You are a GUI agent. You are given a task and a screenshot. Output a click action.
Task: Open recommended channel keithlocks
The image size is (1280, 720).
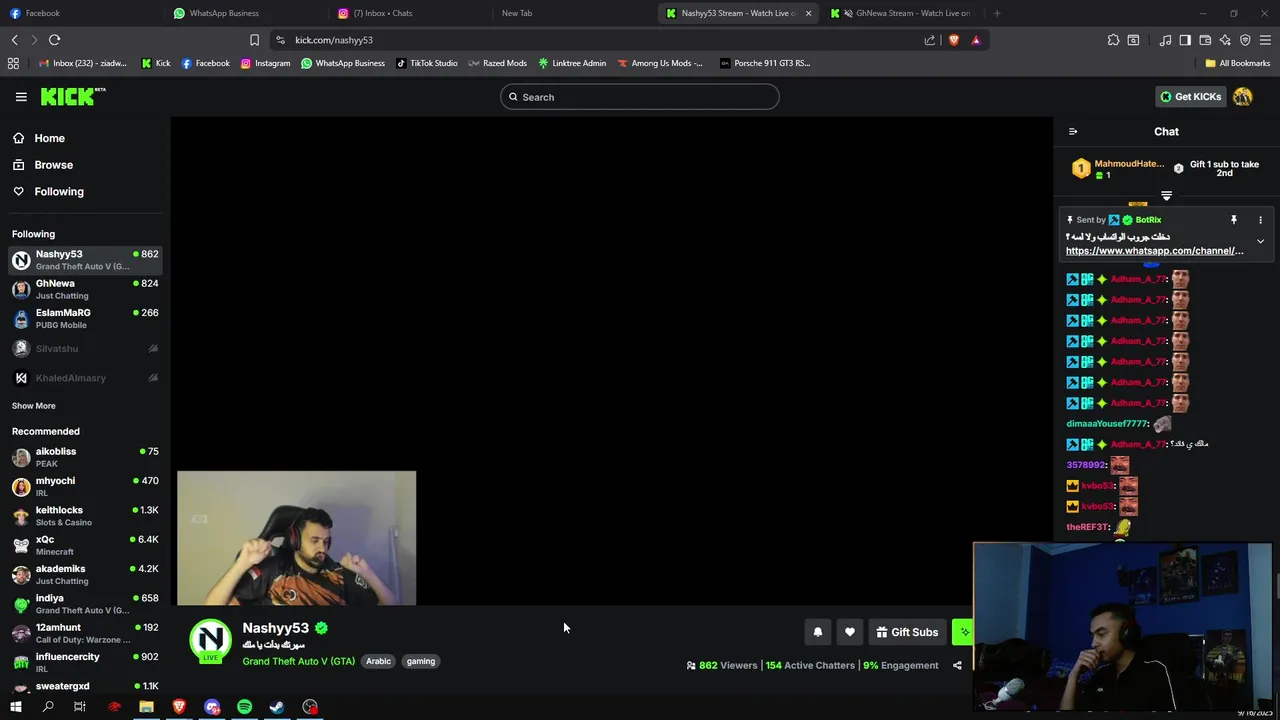point(85,516)
